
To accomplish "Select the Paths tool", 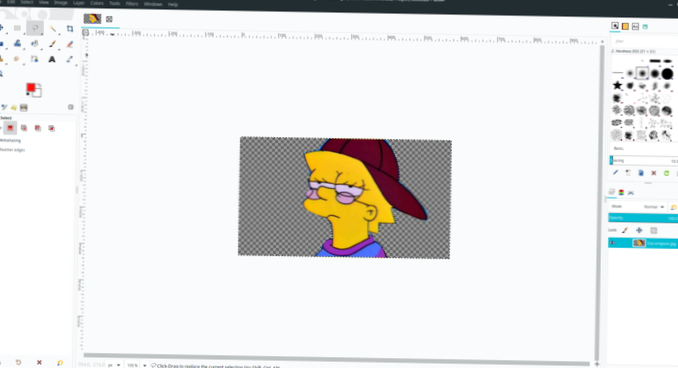I will (34, 59).
